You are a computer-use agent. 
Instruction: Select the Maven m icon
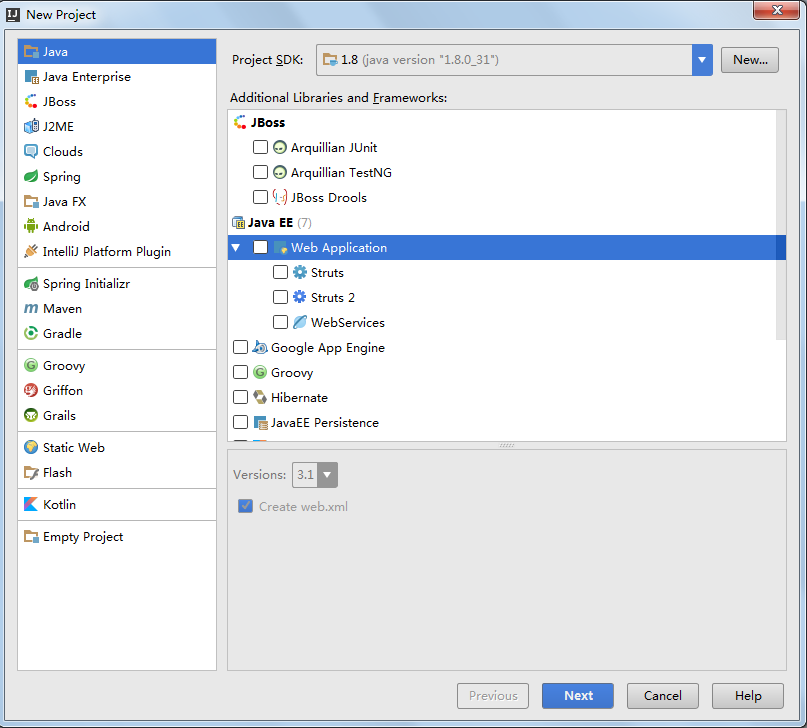pyautogui.click(x=31, y=309)
